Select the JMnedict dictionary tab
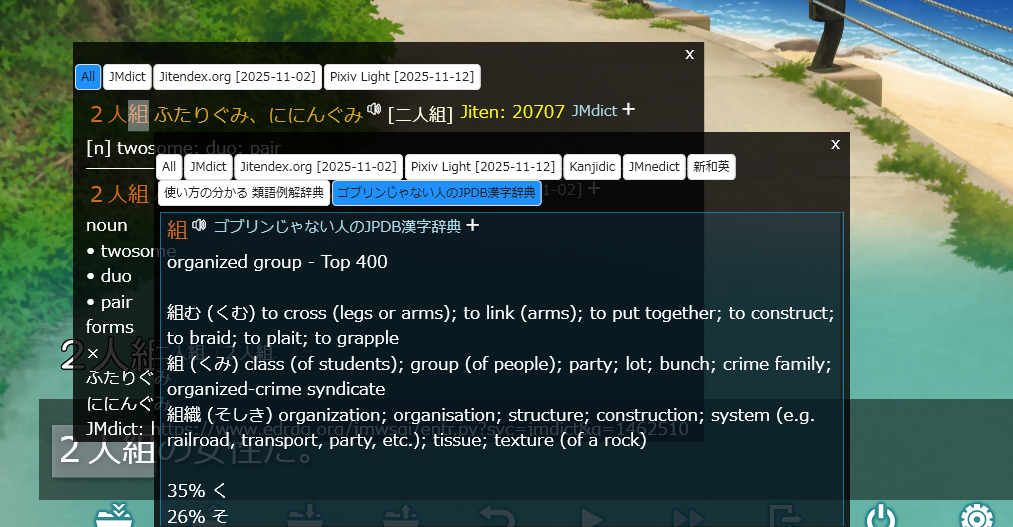Viewport: 1013px width, 527px height. click(x=654, y=167)
